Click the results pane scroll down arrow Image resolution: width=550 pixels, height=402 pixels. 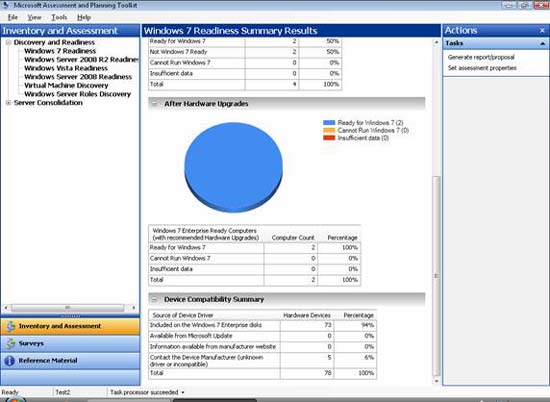point(436,381)
